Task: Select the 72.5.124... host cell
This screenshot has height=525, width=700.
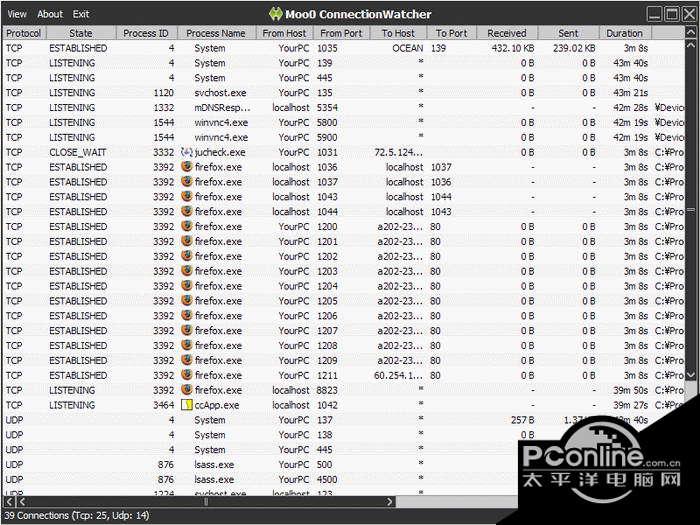Action: coord(398,152)
